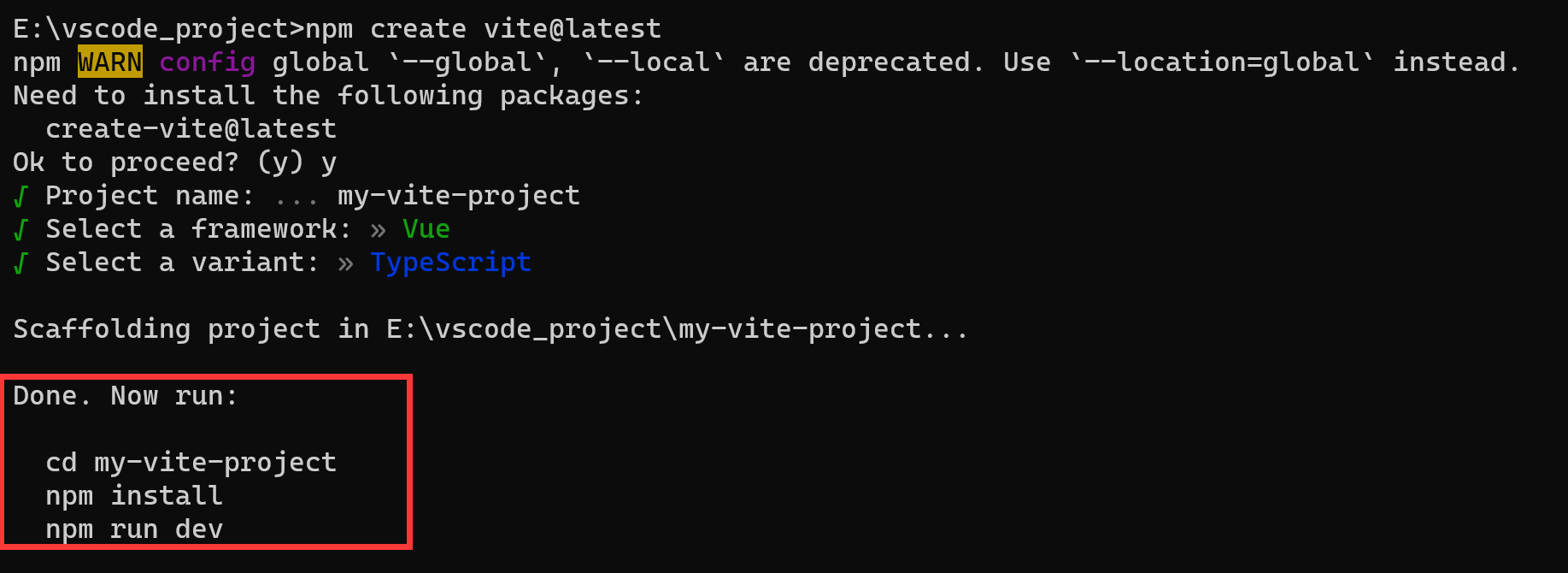Click the 'npm create vite@latest' command

pyautogui.click(x=484, y=29)
